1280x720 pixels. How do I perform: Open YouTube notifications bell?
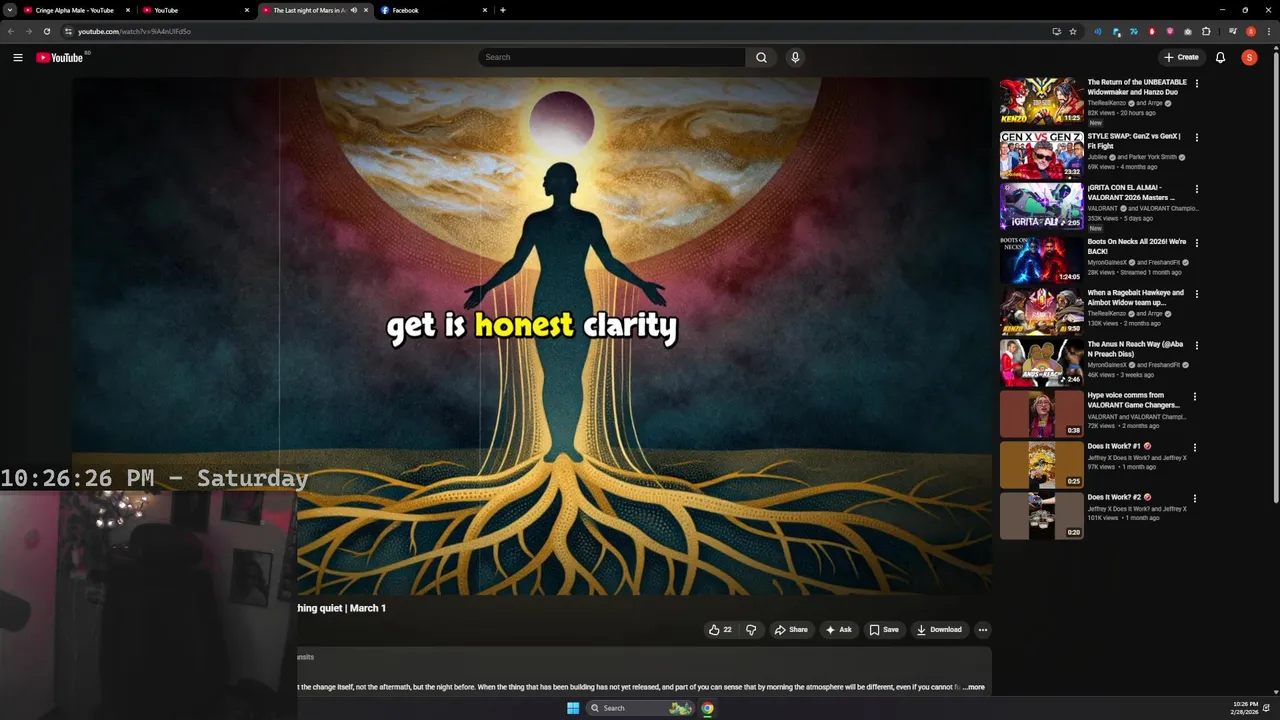point(1220,57)
